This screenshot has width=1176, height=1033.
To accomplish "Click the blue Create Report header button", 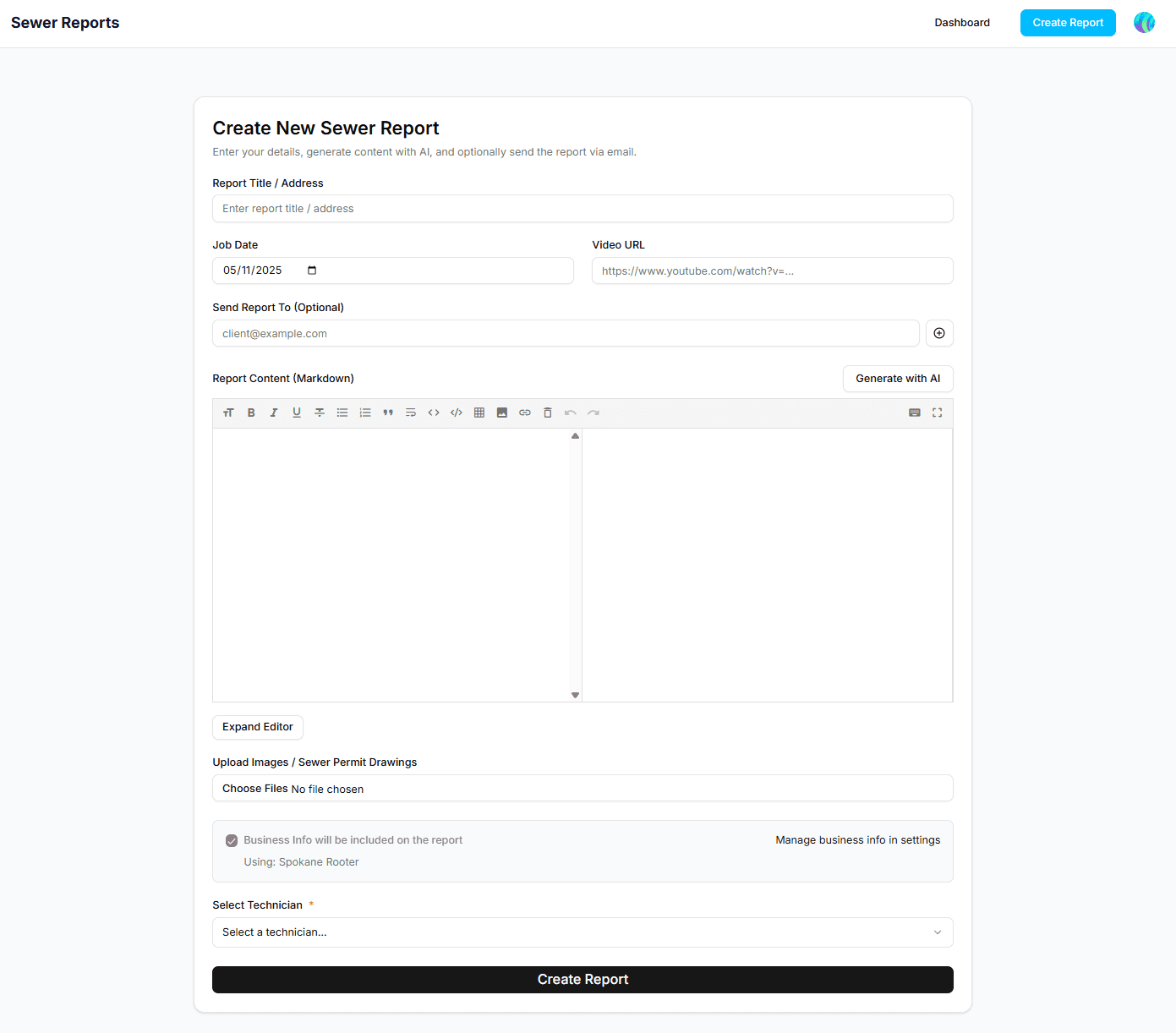I will [x=1068, y=23].
